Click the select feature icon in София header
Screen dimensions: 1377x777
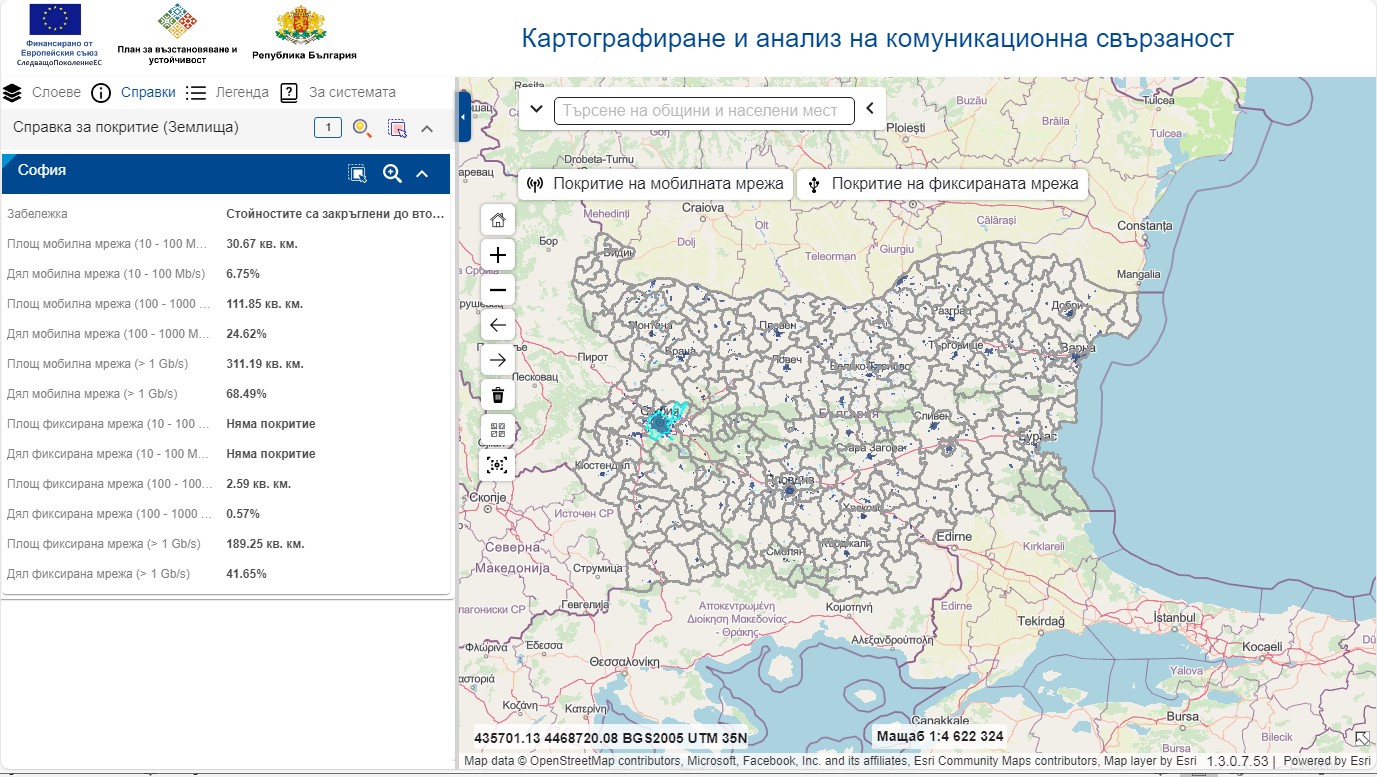[357, 173]
